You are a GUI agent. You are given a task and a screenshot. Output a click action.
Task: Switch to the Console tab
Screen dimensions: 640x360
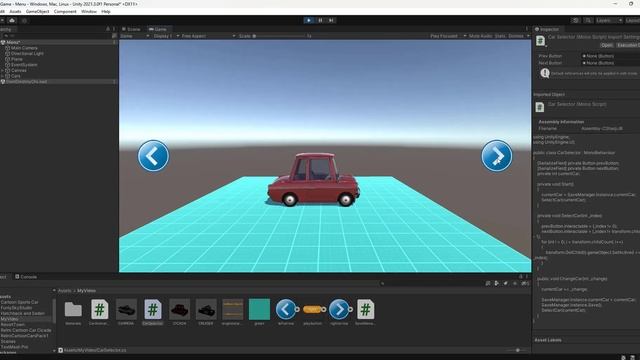[x=26, y=276]
